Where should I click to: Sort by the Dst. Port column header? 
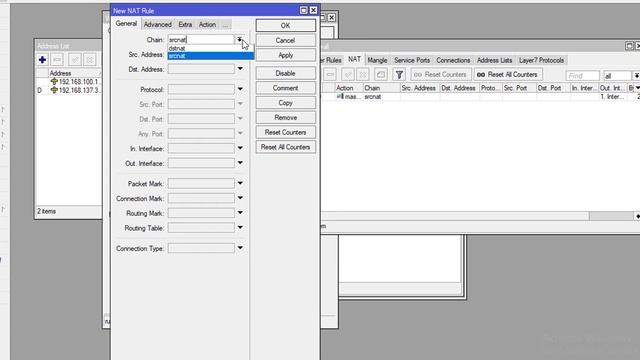click(552, 88)
